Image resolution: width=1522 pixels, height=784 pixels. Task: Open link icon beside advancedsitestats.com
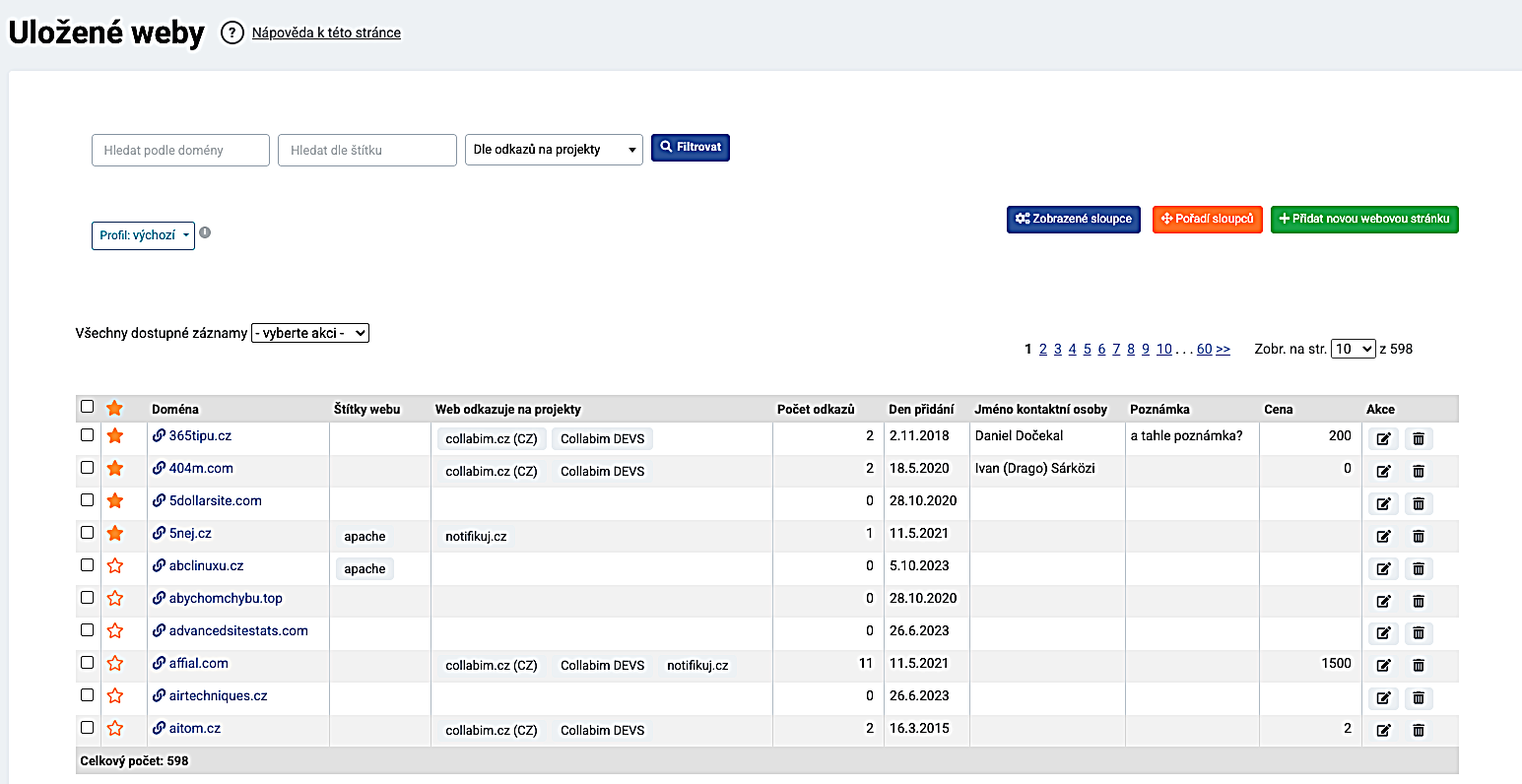pos(159,630)
